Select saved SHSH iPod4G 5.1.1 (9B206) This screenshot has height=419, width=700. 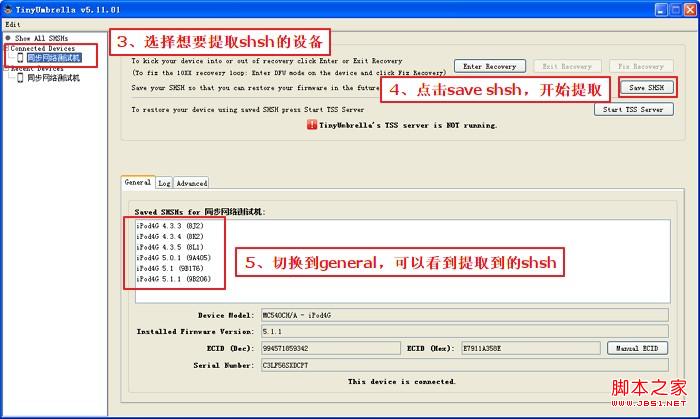(x=173, y=279)
